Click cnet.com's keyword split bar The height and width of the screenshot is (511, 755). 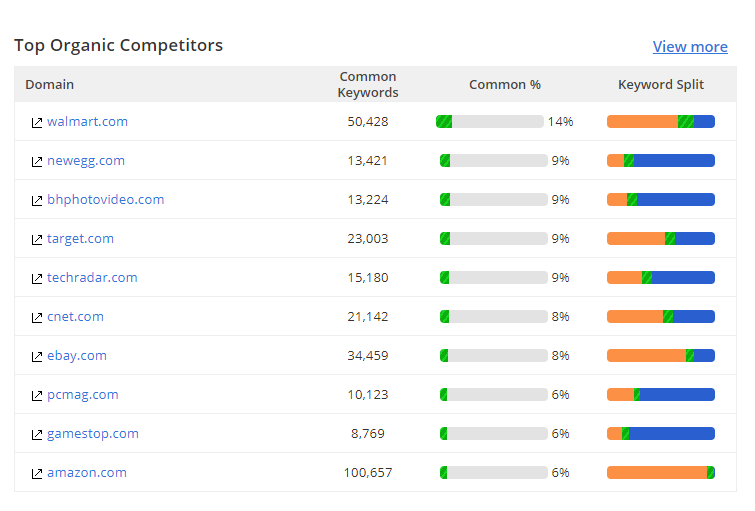click(x=661, y=316)
